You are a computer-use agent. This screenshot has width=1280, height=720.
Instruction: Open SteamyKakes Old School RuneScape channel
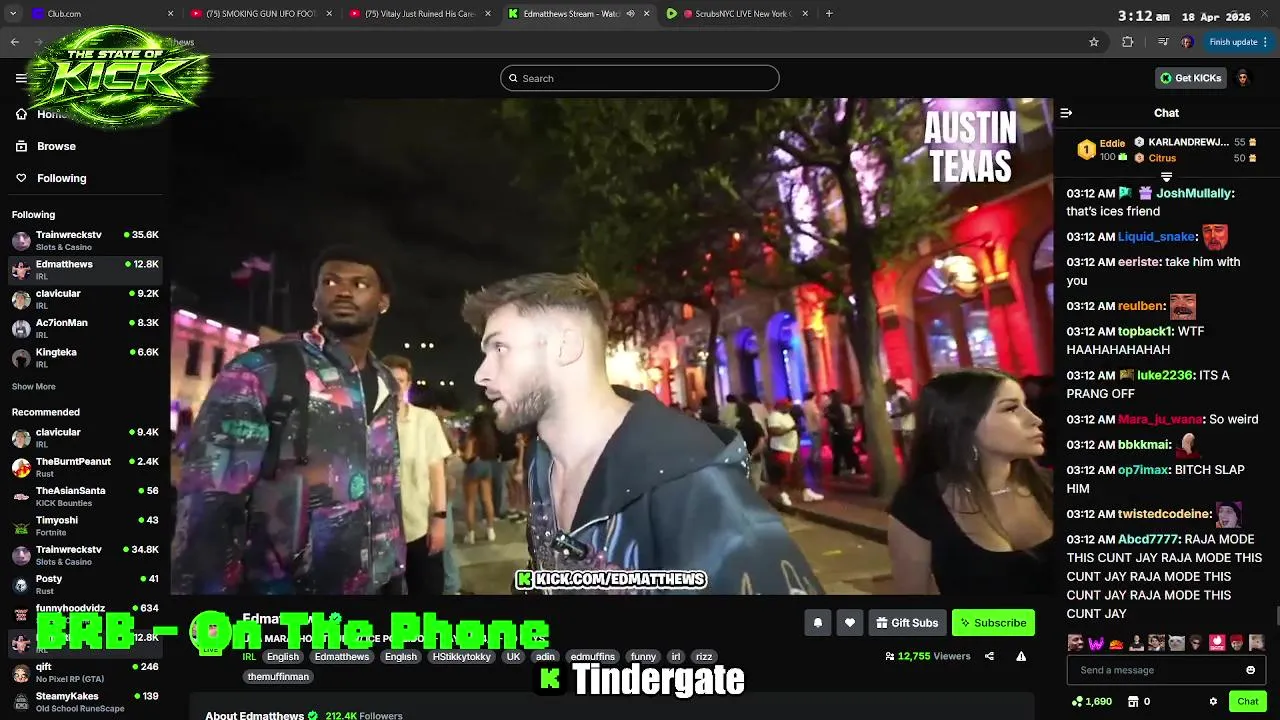pos(85,701)
